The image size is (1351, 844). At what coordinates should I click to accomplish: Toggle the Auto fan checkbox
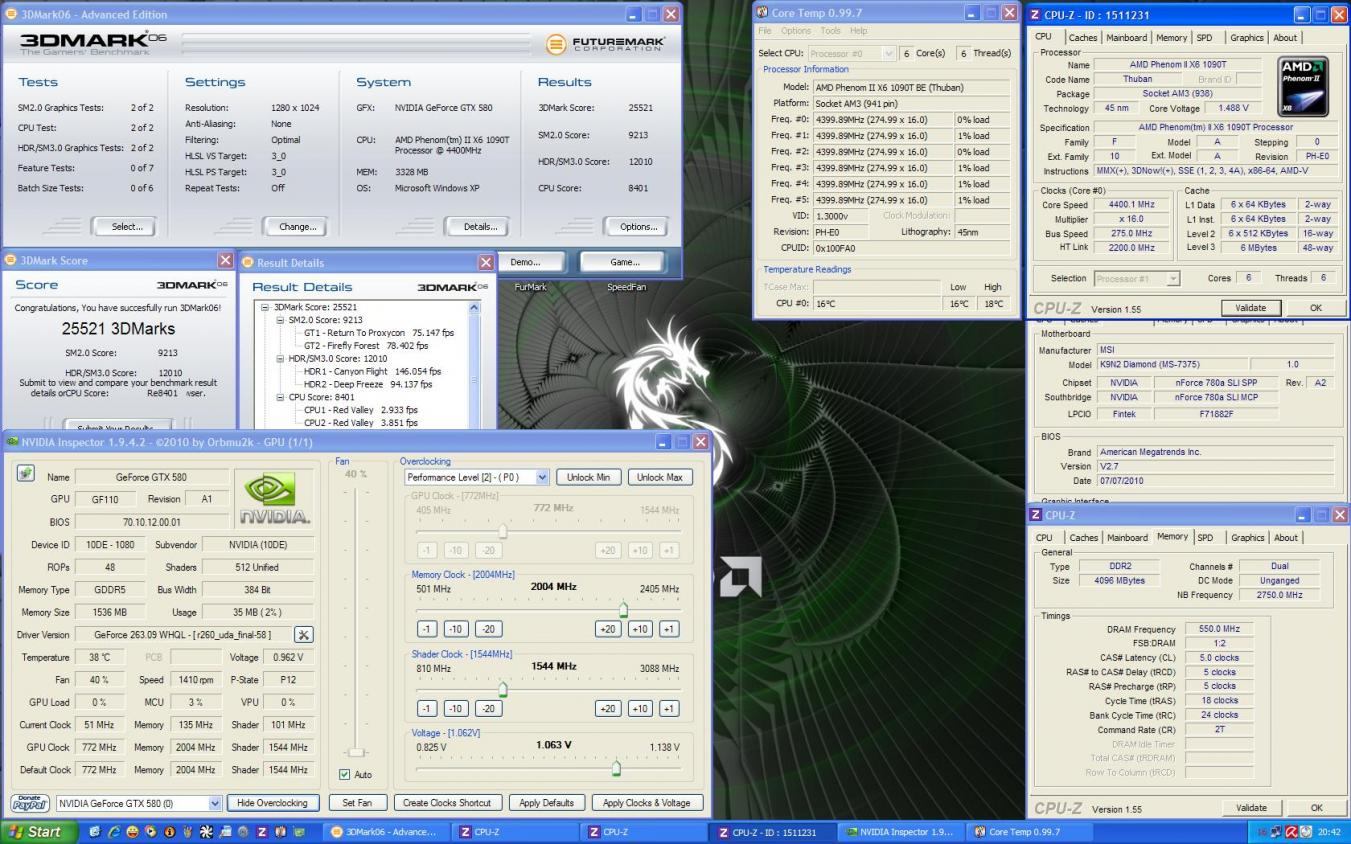coord(345,774)
